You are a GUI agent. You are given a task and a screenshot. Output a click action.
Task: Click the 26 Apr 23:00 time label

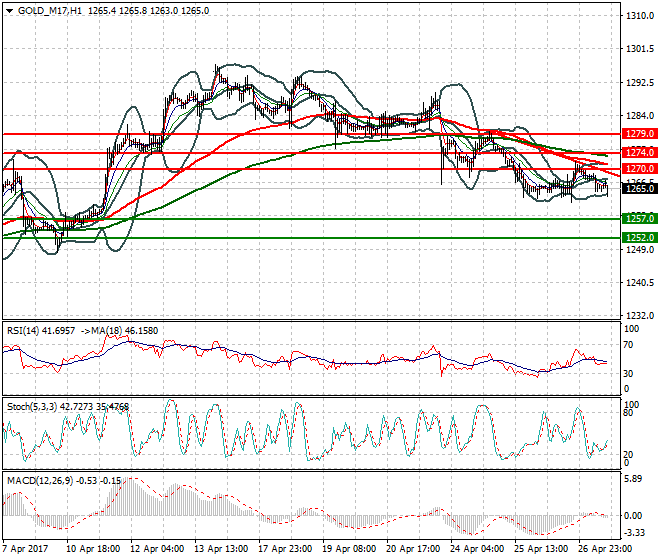click(x=605, y=549)
